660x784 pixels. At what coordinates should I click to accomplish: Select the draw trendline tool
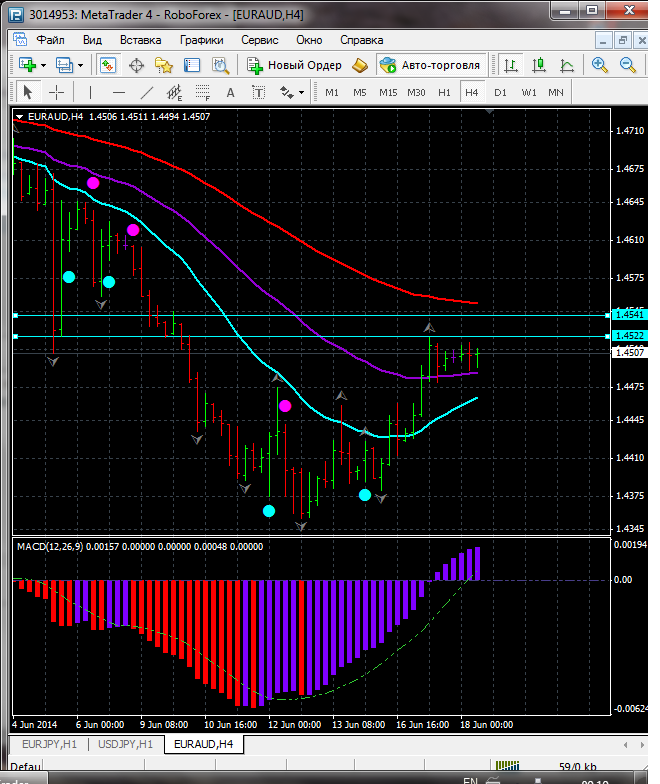(147, 92)
